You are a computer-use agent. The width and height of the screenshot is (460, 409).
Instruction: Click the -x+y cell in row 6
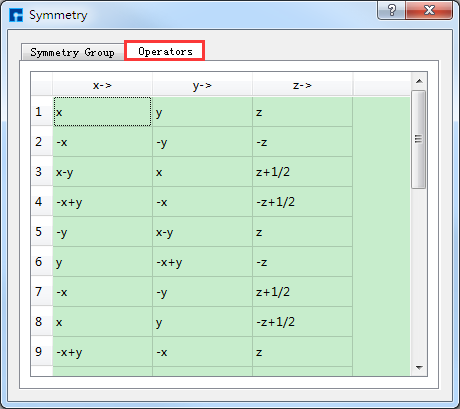[202, 261]
